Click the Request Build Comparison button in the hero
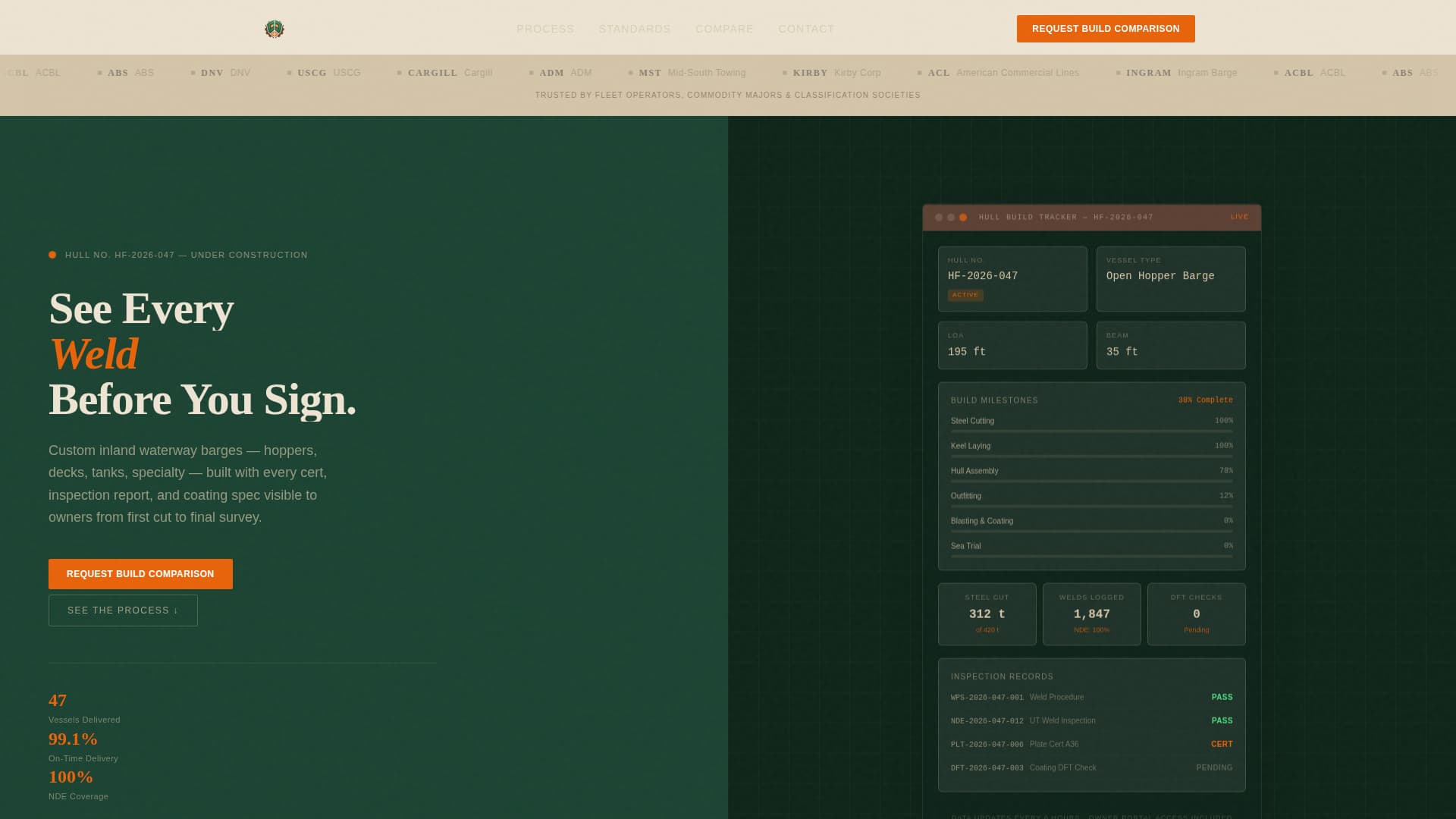The width and height of the screenshot is (1456, 819). click(x=140, y=574)
